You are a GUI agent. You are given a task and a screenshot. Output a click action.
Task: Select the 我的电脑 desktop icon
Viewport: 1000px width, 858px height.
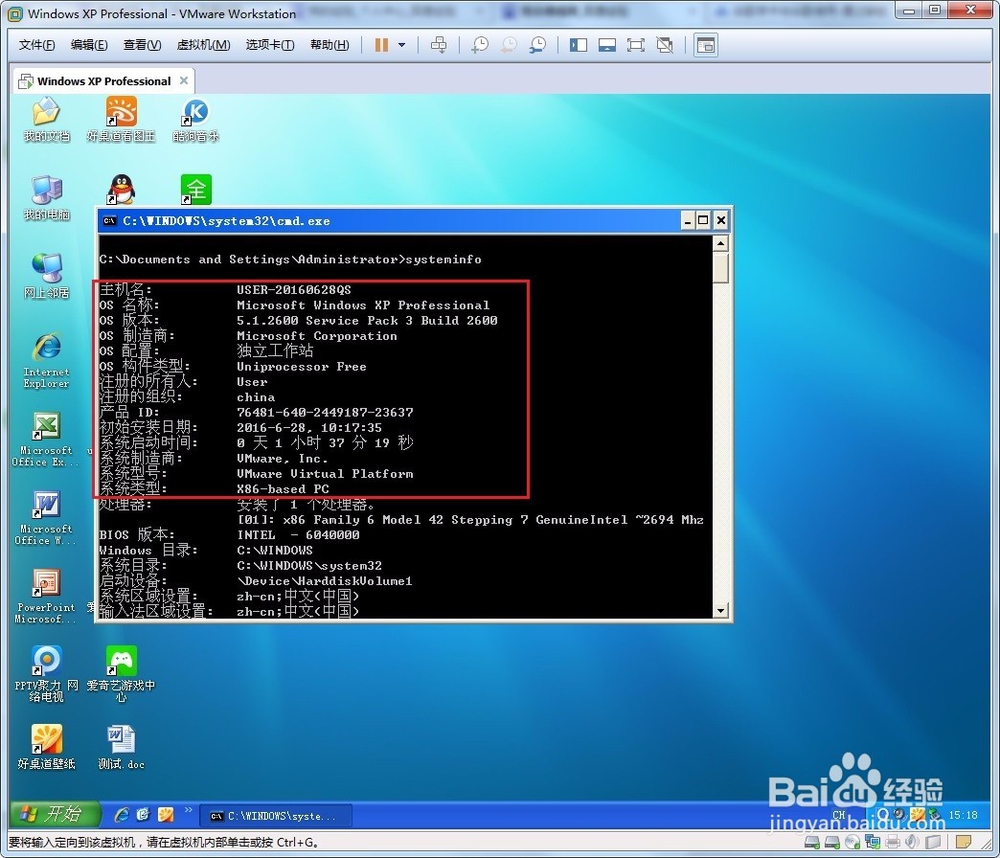(x=46, y=198)
